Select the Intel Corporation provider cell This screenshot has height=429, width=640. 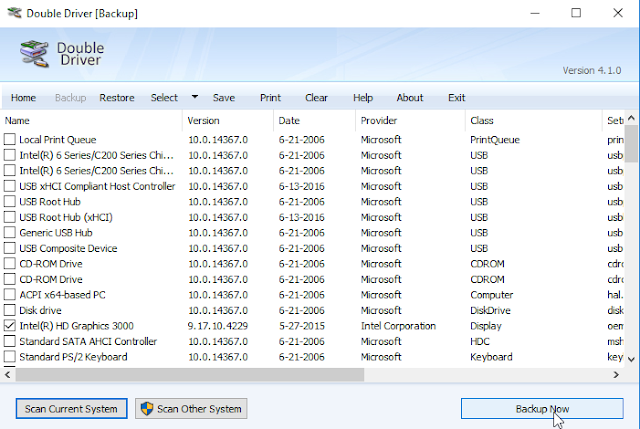click(398, 326)
